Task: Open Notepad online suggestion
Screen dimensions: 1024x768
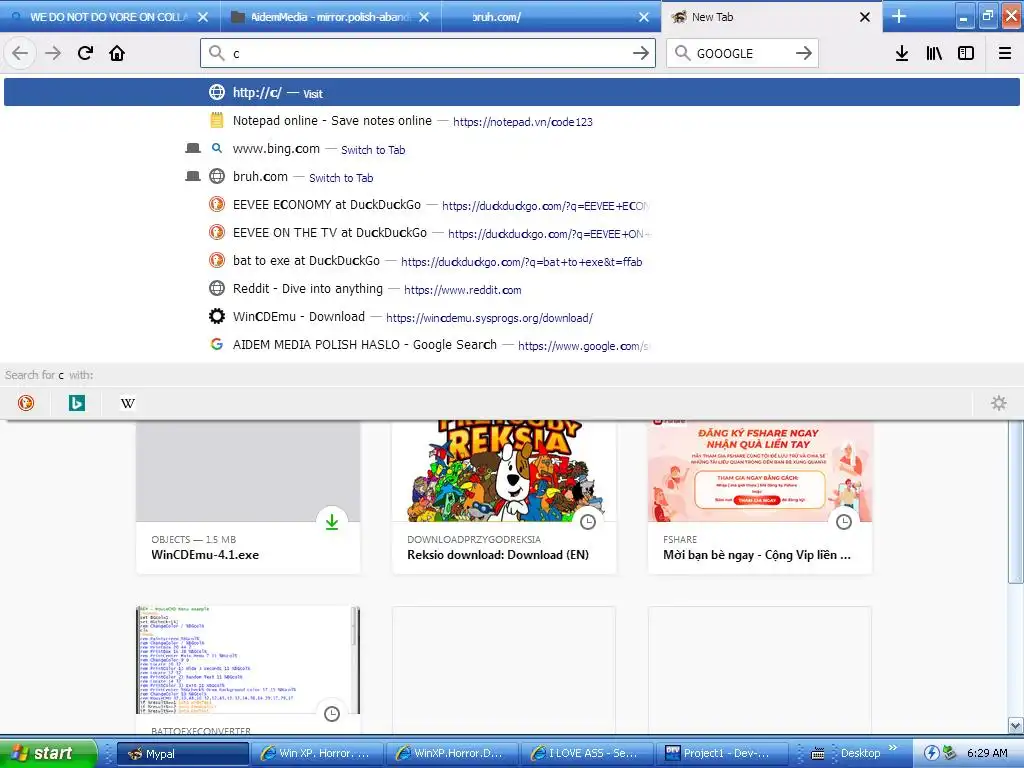Action: [x=512, y=121]
